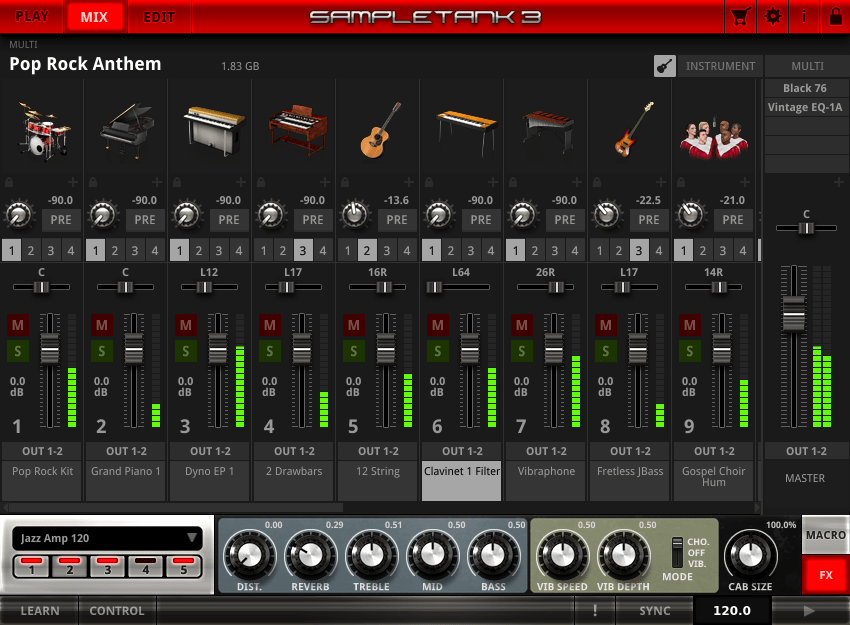Adjust channel 6 pan slider L64

[434, 287]
